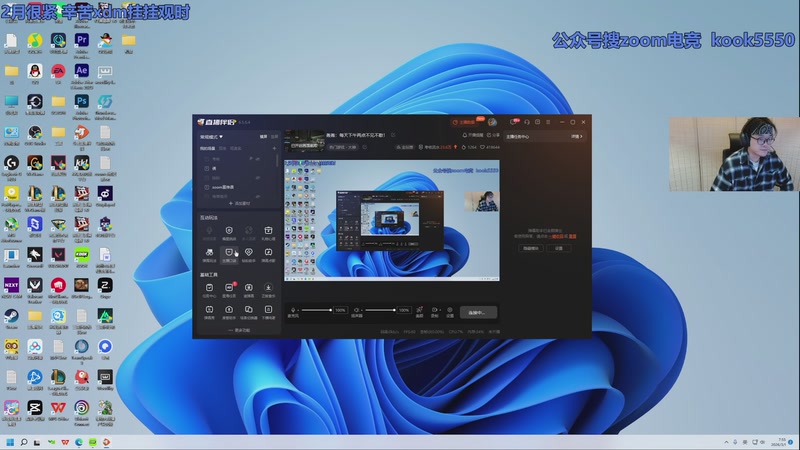Image resolution: width=800 pixels, height=450 pixels.
Task: Mute the microphone icon
Action: click(x=293, y=311)
